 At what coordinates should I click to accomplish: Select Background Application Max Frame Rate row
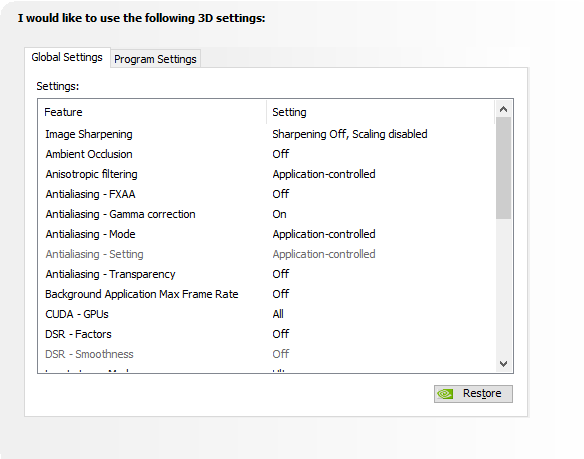[x=267, y=294]
